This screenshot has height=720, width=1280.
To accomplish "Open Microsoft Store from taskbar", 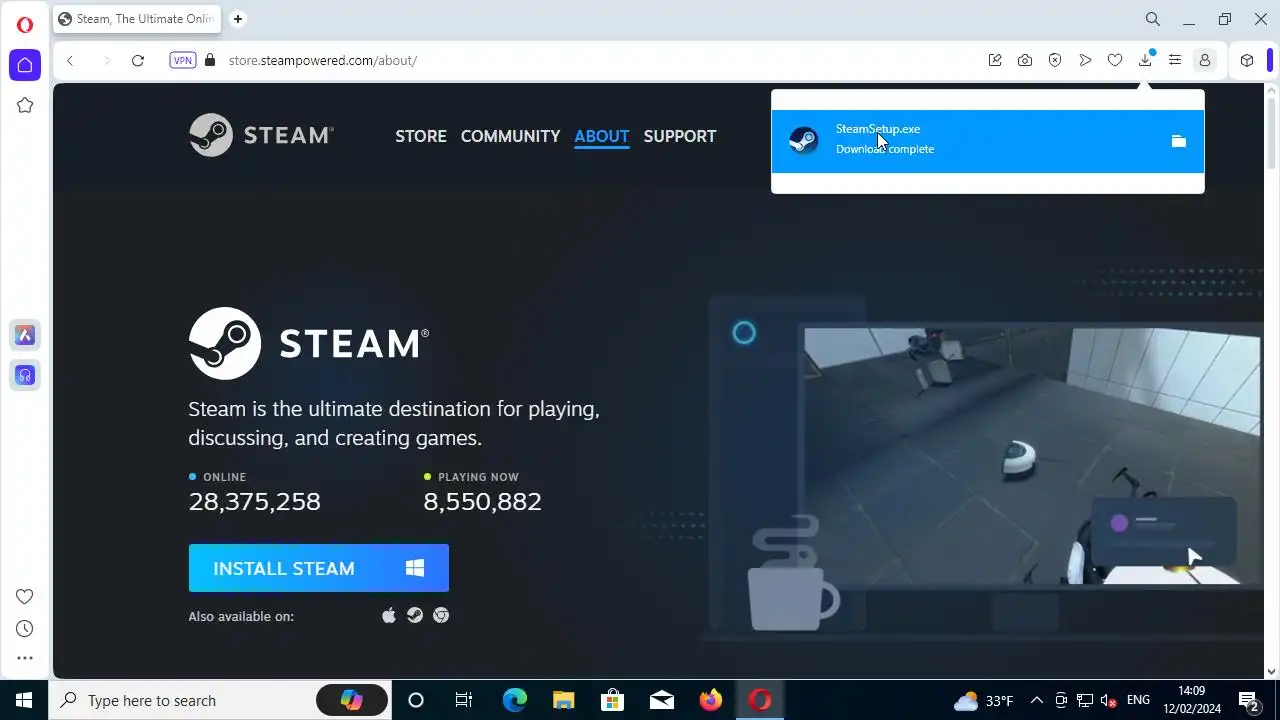I will 612,700.
